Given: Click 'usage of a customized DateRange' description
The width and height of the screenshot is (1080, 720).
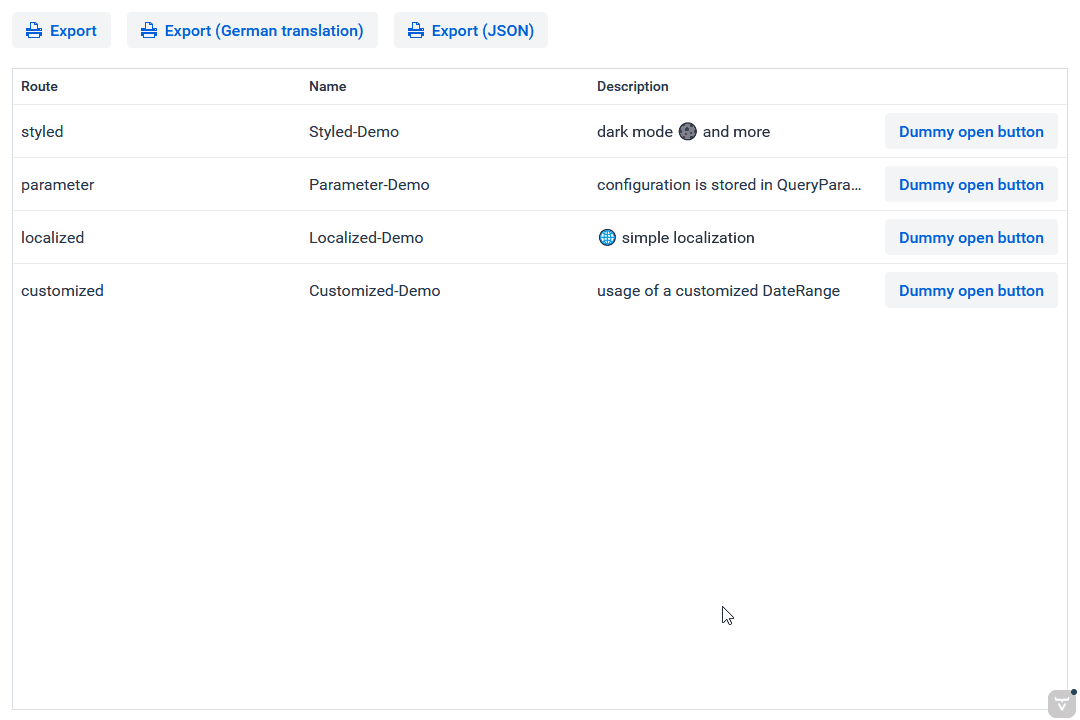Looking at the screenshot, I should [718, 291].
